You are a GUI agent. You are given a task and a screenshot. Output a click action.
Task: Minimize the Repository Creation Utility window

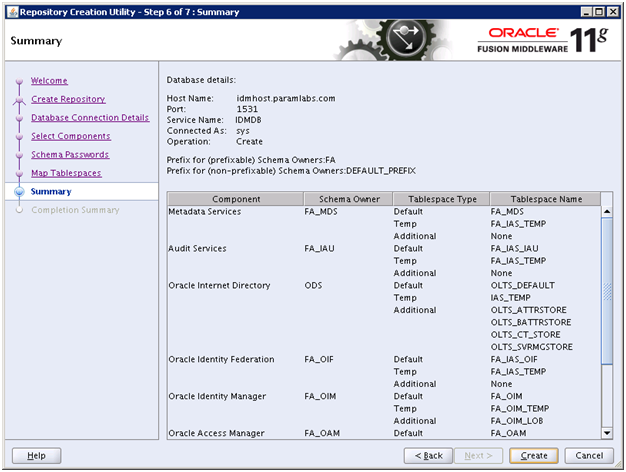[x=586, y=12]
